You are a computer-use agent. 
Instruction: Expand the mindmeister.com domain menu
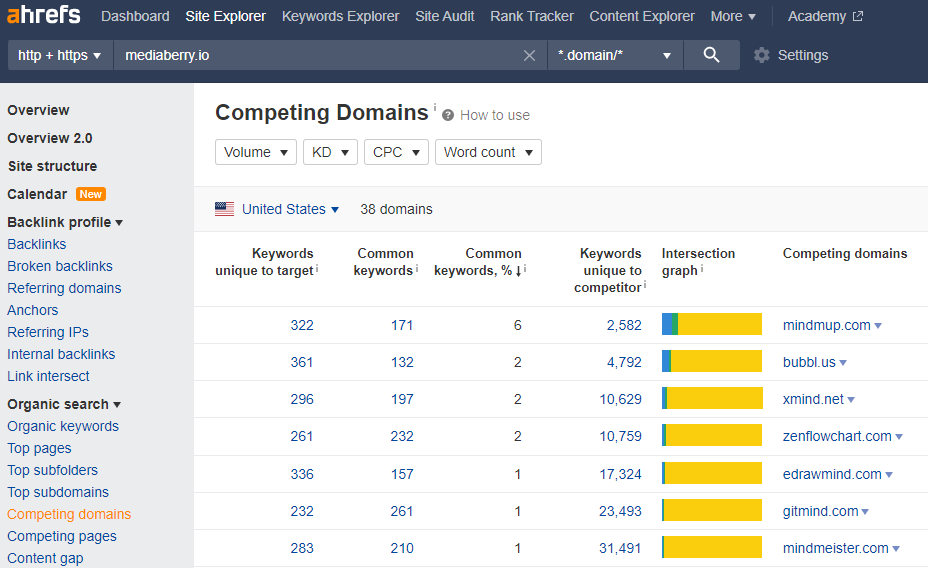coord(896,549)
